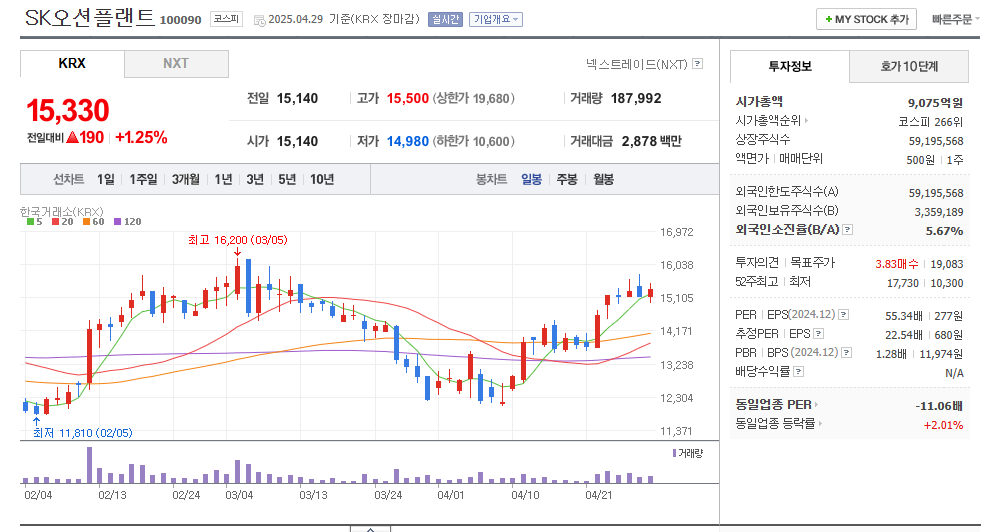Open the 빠른주문 dropdown
Image resolution: width=987 pixels, height=532 pixels.
(x=955, y=20)
